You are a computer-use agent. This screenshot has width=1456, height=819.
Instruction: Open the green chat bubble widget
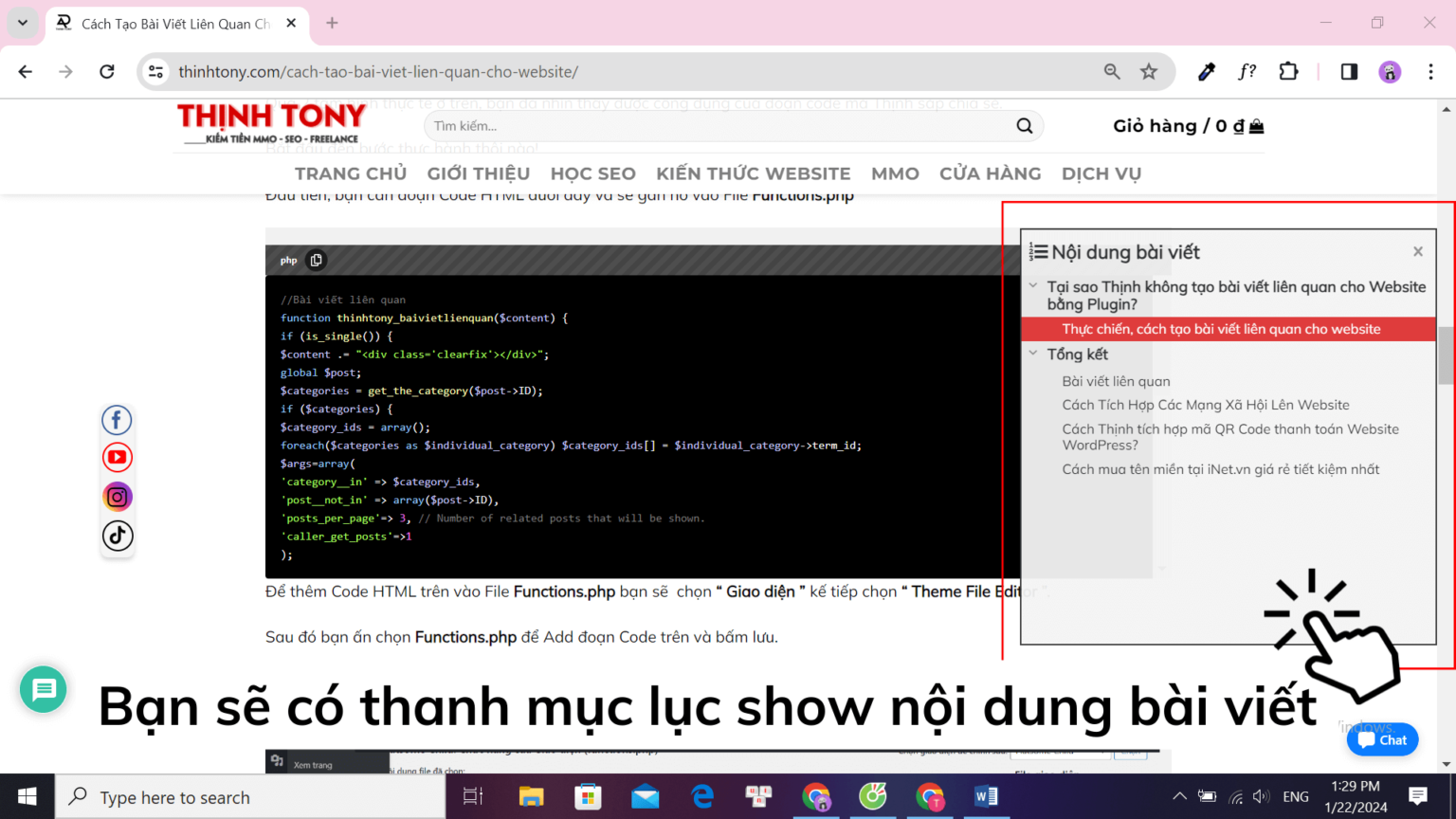pyautogui.click(x=44, y=690)
